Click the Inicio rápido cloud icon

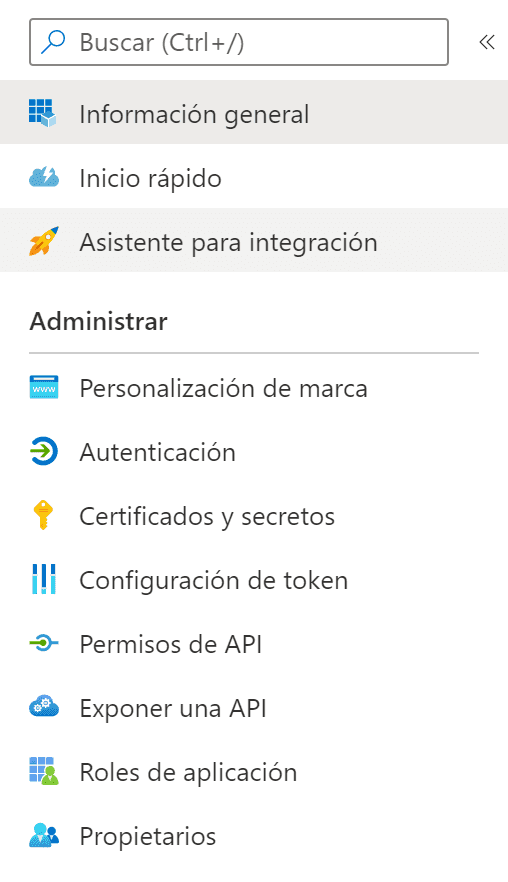tap(43, 177)
